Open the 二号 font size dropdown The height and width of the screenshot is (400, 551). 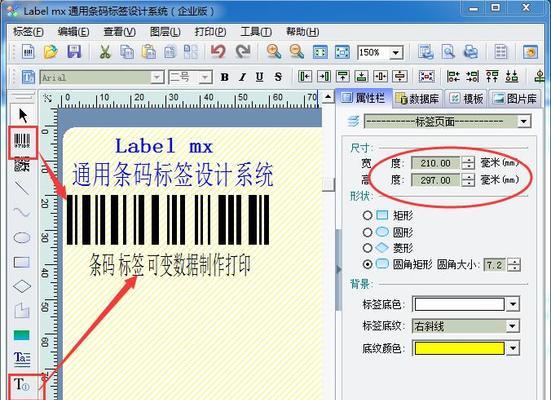pos(204,77)
